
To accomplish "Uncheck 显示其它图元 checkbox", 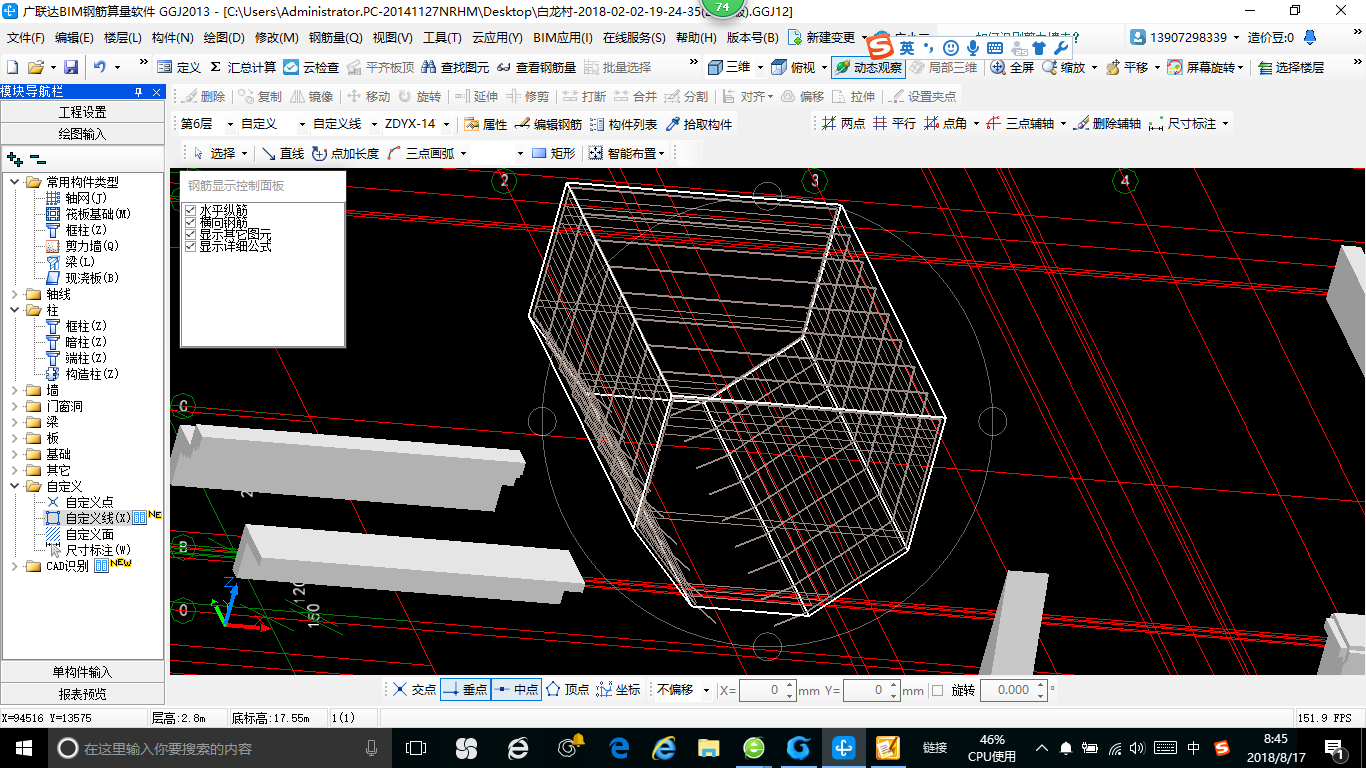I will click(191, 234).
